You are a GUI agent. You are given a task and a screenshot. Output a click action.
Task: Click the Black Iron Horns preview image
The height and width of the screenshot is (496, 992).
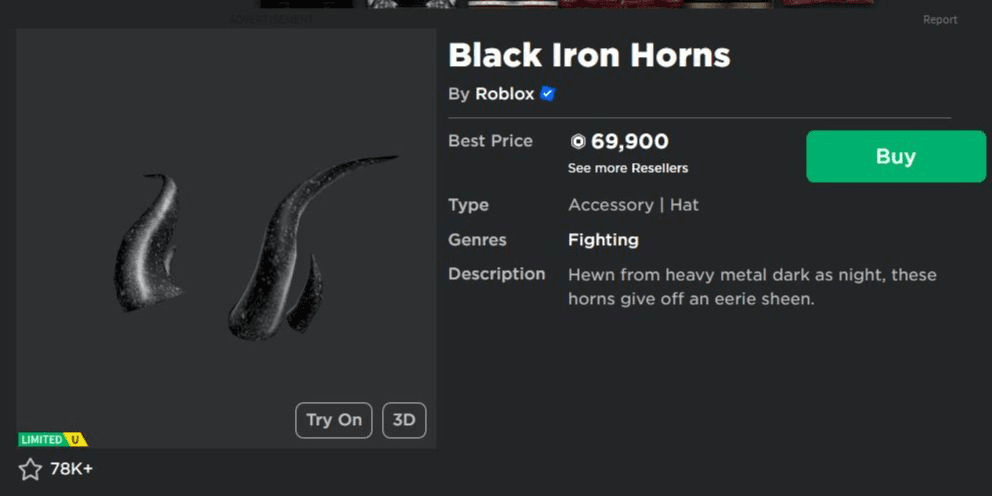tap(226, 239)
